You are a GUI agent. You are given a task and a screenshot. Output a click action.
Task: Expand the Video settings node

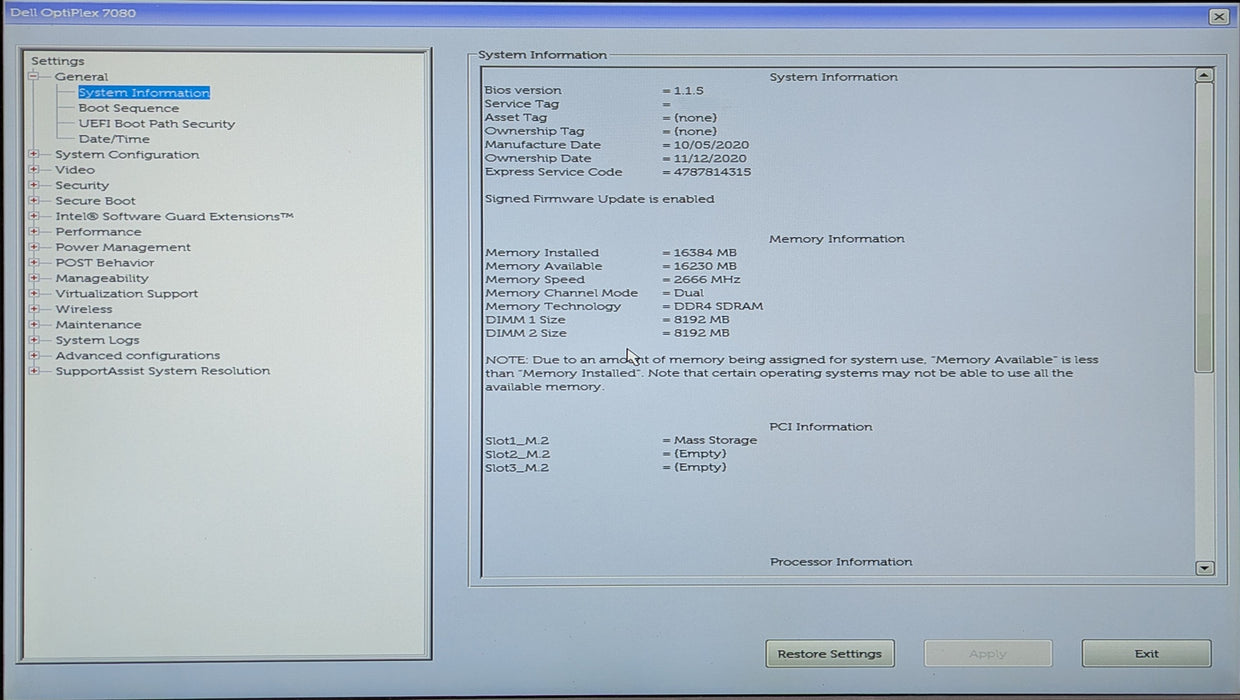point(34,170)
